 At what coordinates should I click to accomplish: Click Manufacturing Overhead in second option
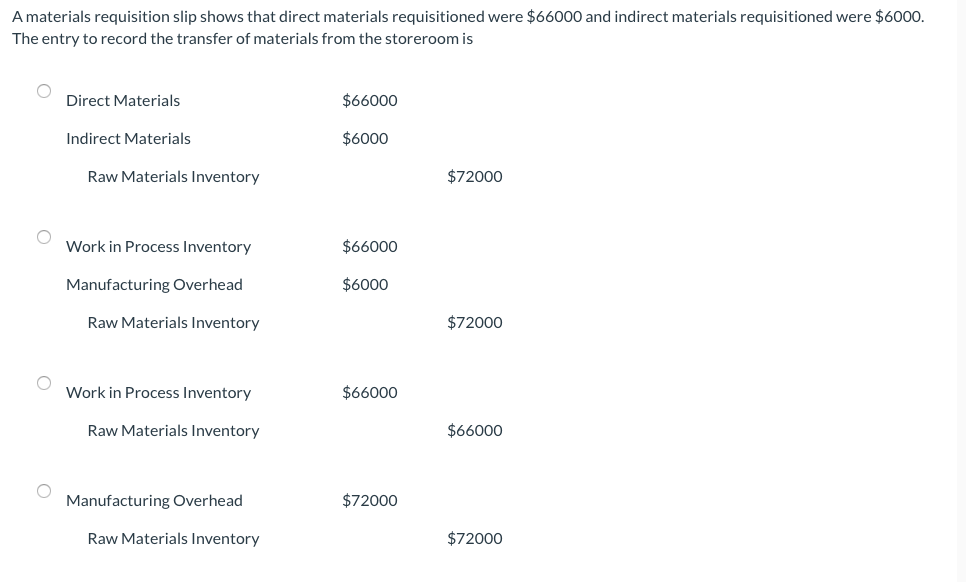pyautogui.click(x=154, y=284)
